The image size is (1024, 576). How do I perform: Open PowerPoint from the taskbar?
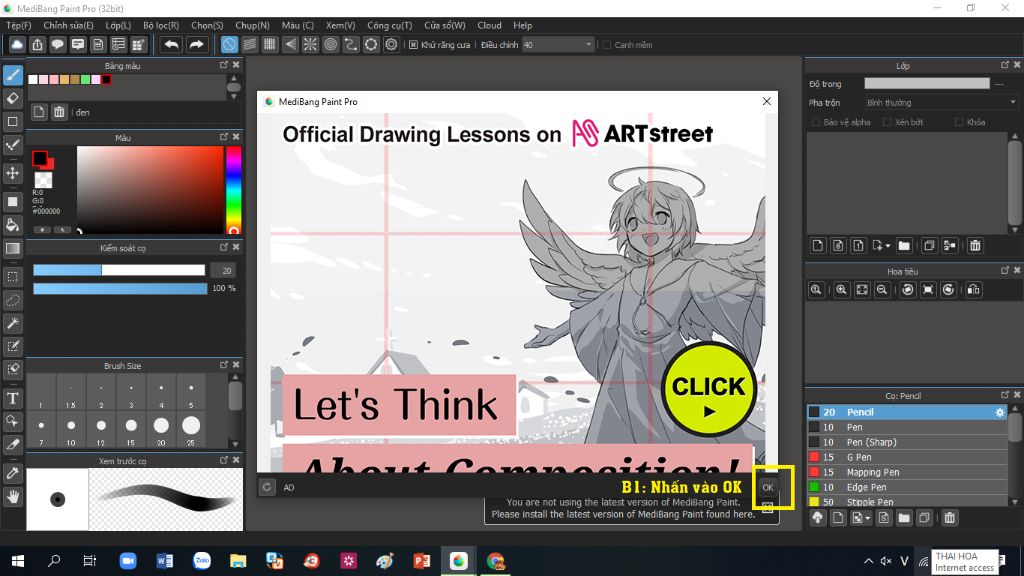[x=421, y=561]
